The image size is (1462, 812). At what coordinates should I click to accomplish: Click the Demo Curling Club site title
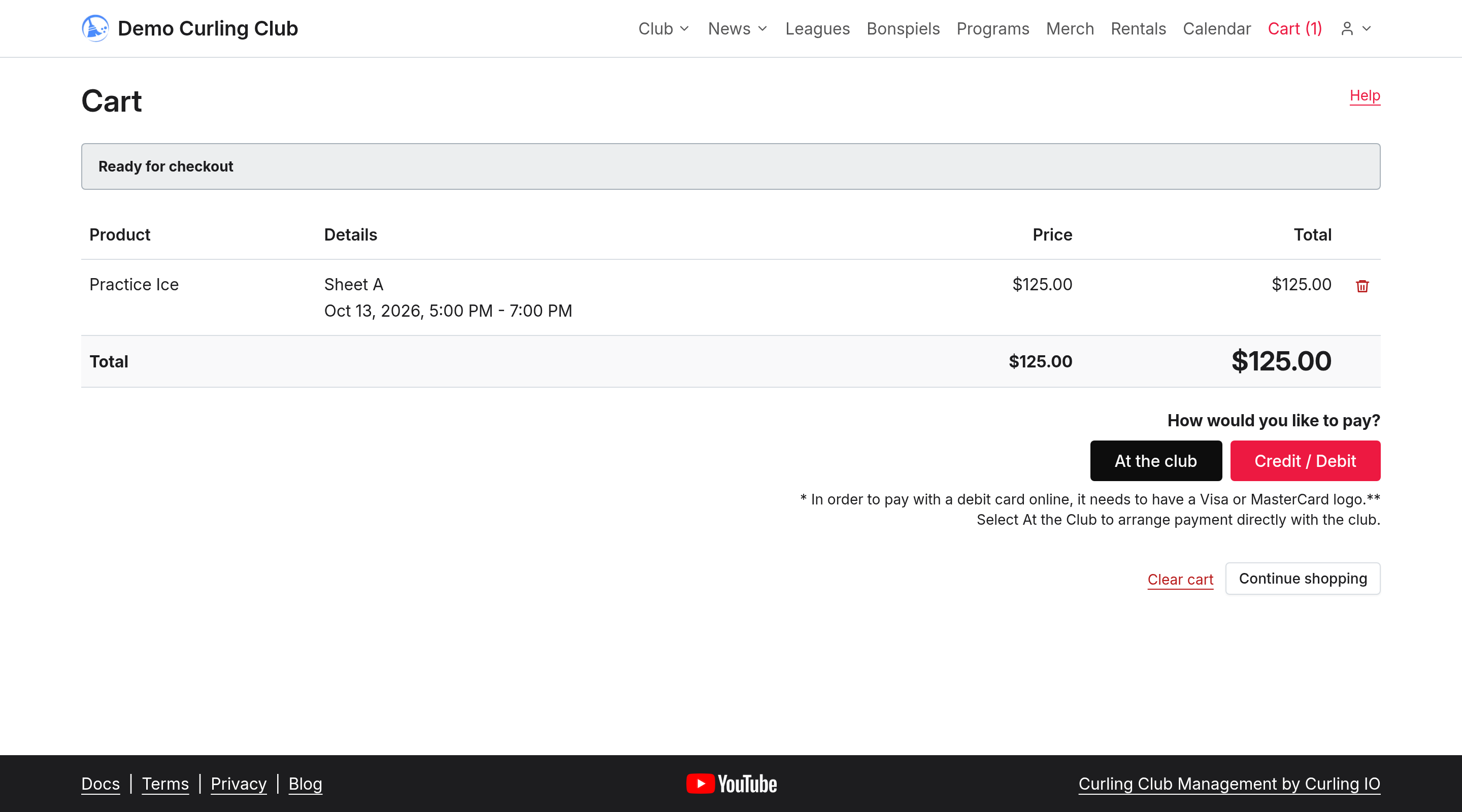[207, 28]
